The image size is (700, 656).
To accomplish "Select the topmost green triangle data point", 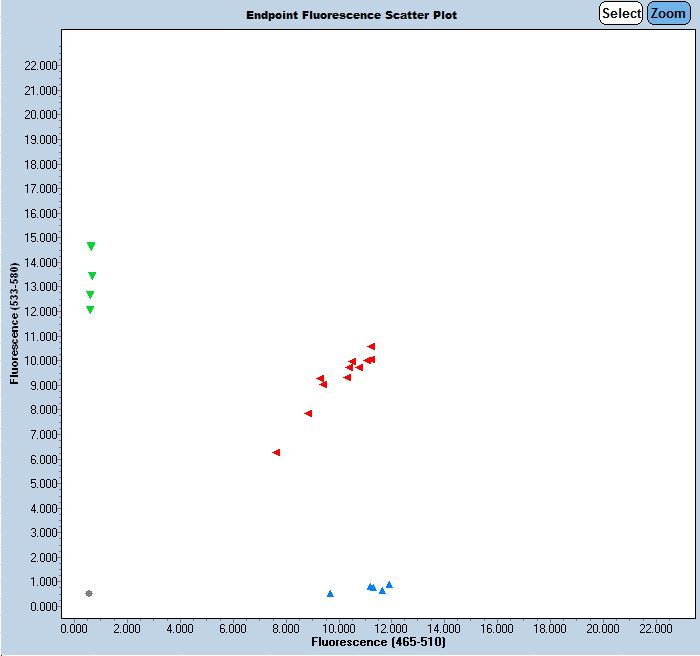I will (x=91, y=246).
